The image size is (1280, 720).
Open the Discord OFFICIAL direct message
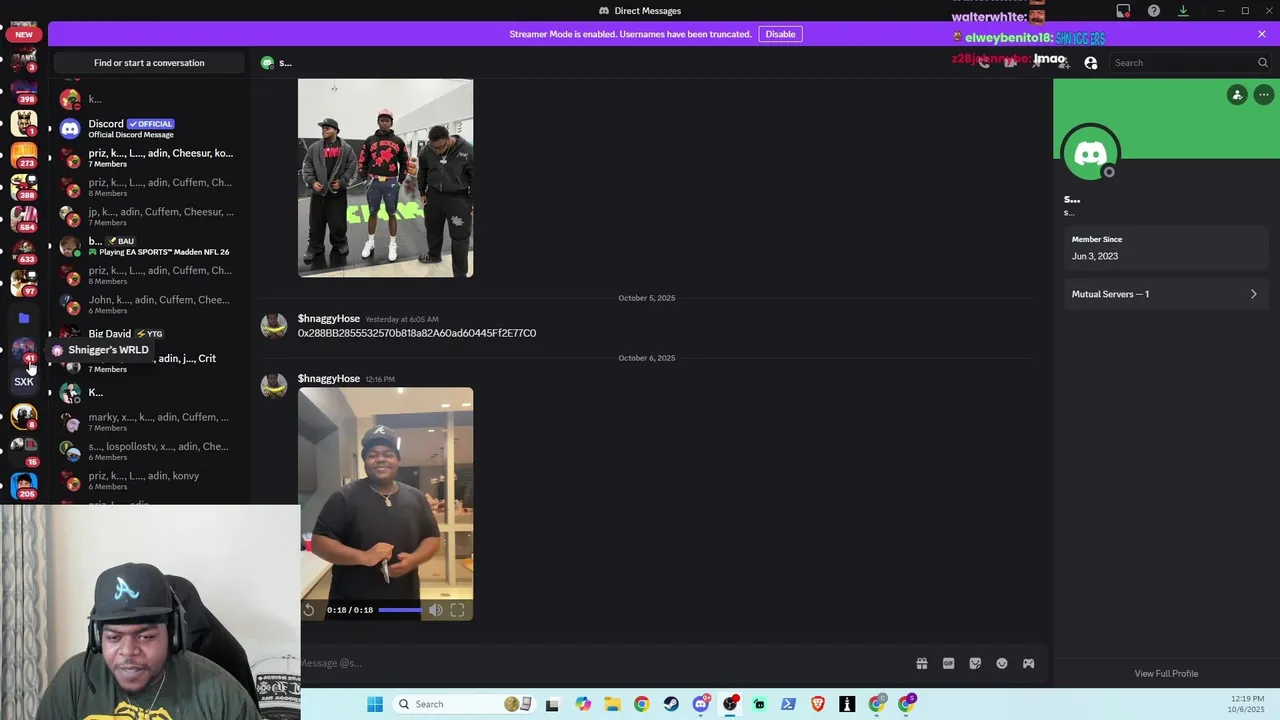[149, 128]
